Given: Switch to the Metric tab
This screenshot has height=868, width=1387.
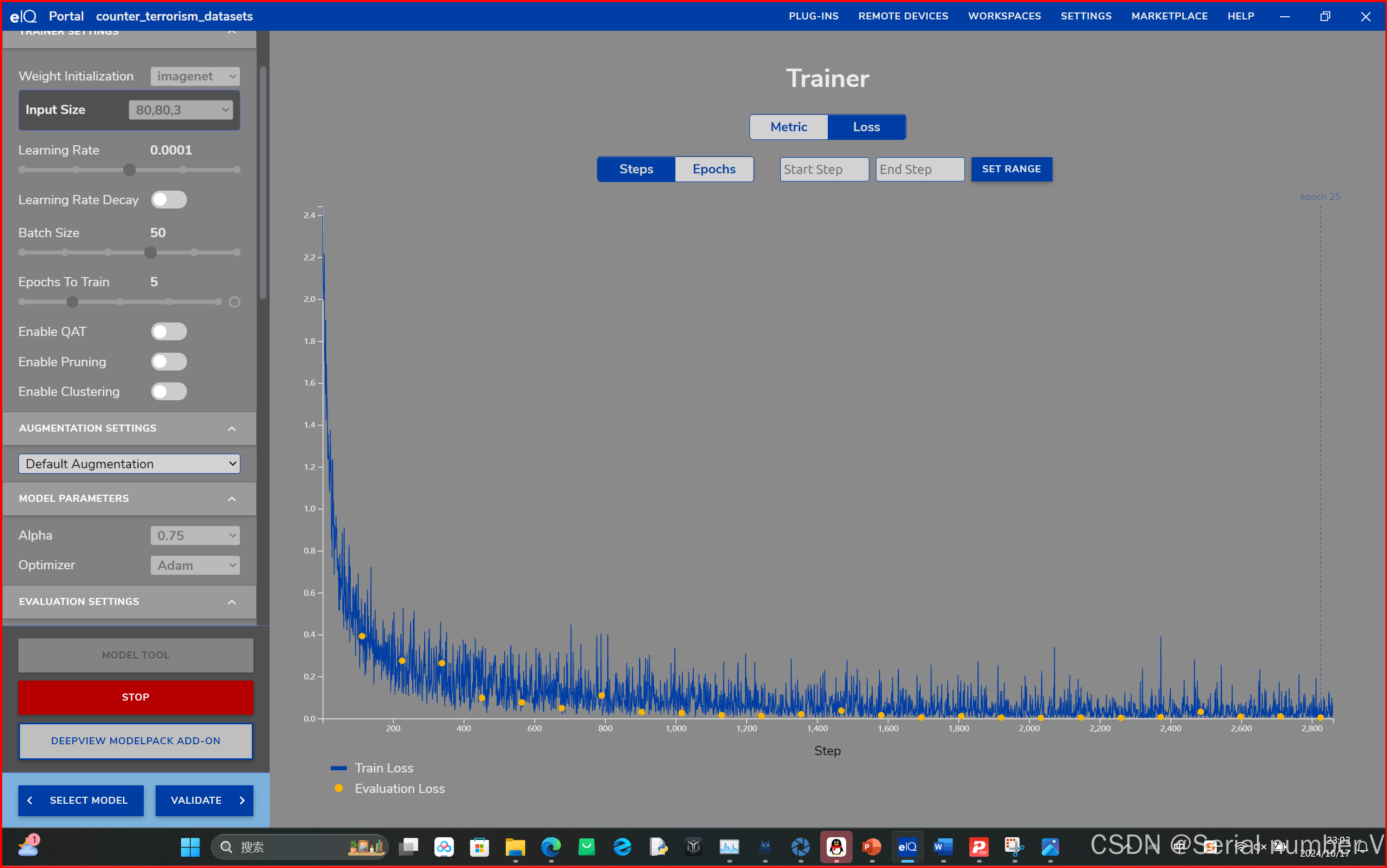Looking at the screenshot, I should tap(788, 127).
